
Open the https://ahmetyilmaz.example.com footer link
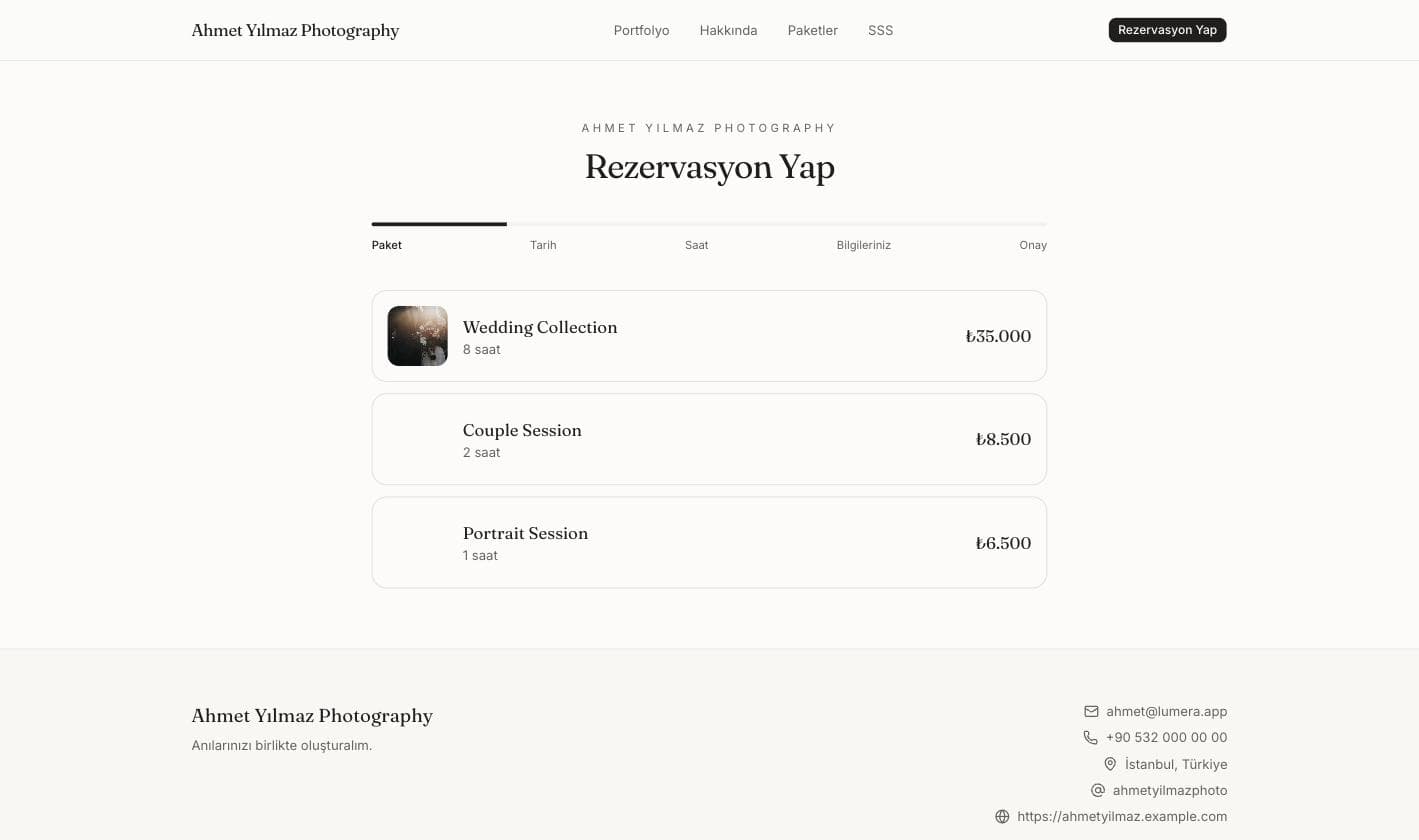(x=1122, y=816)
